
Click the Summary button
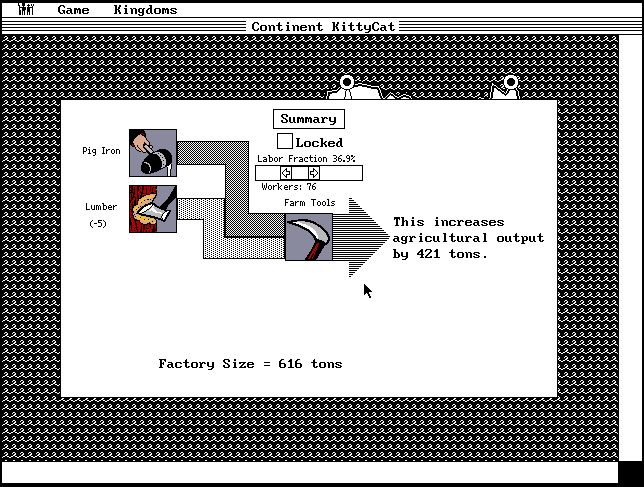(309, 119)
